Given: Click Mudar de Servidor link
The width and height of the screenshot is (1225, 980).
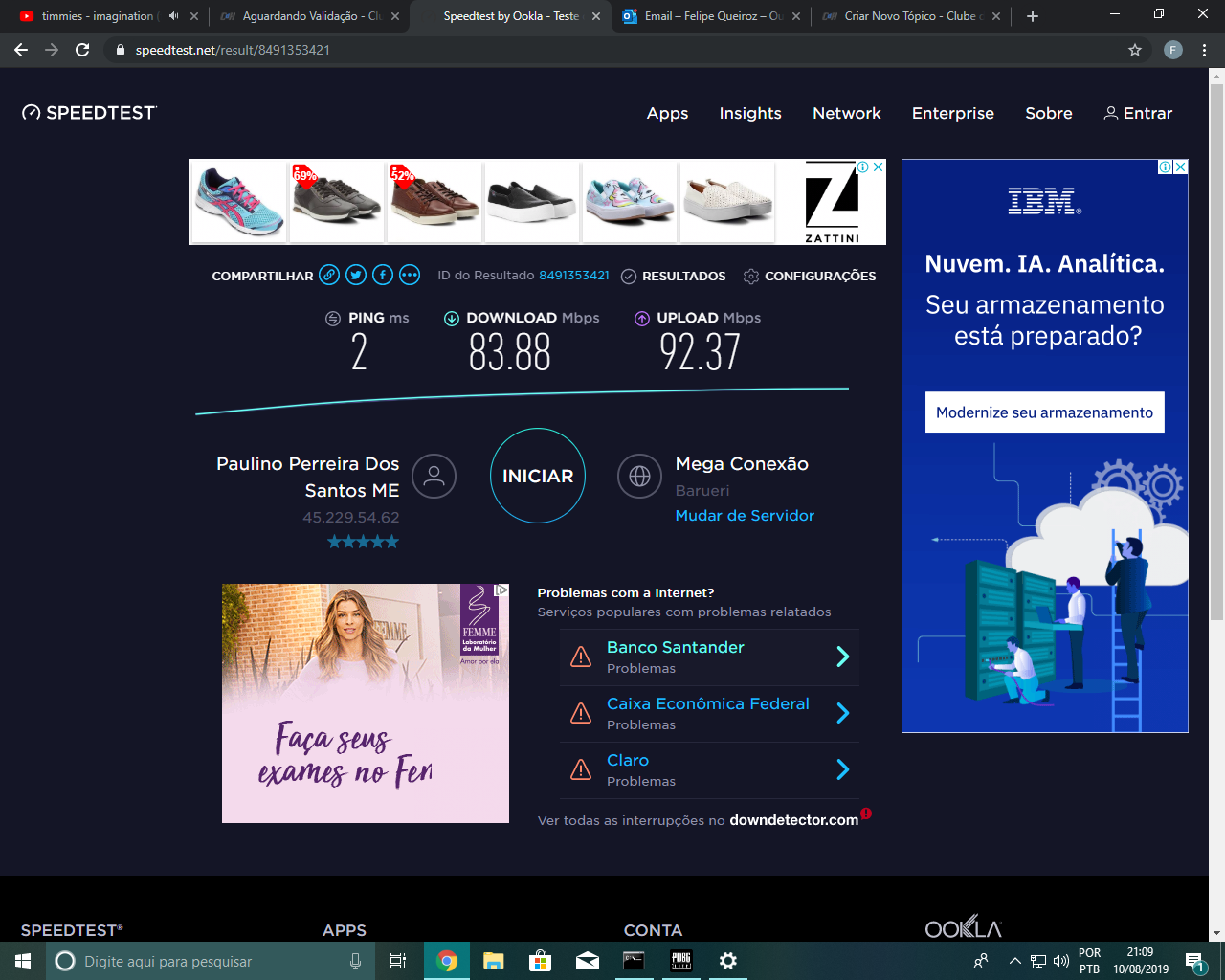Looking at the screenshot, I should point(745,515).
